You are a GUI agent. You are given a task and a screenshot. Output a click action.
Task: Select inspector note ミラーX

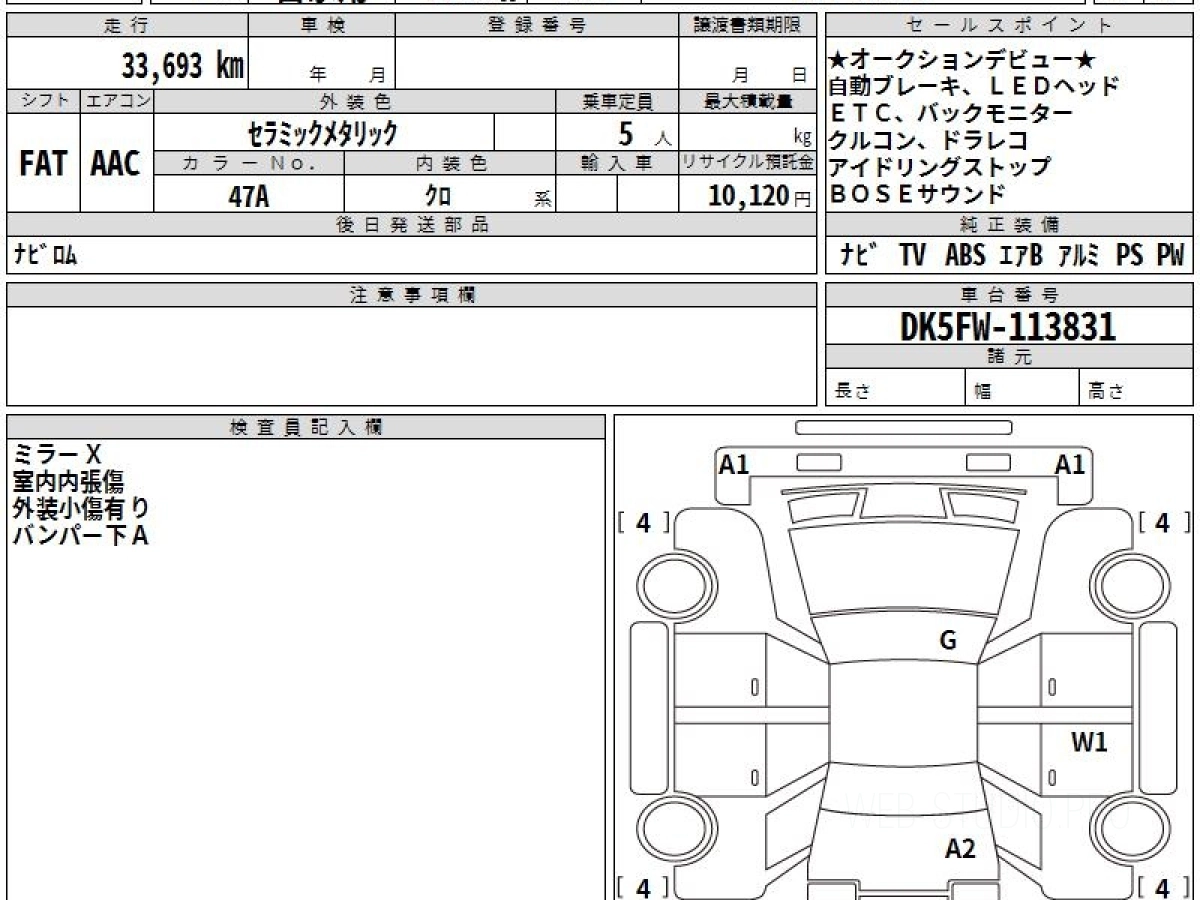click(x=58, y=455)
